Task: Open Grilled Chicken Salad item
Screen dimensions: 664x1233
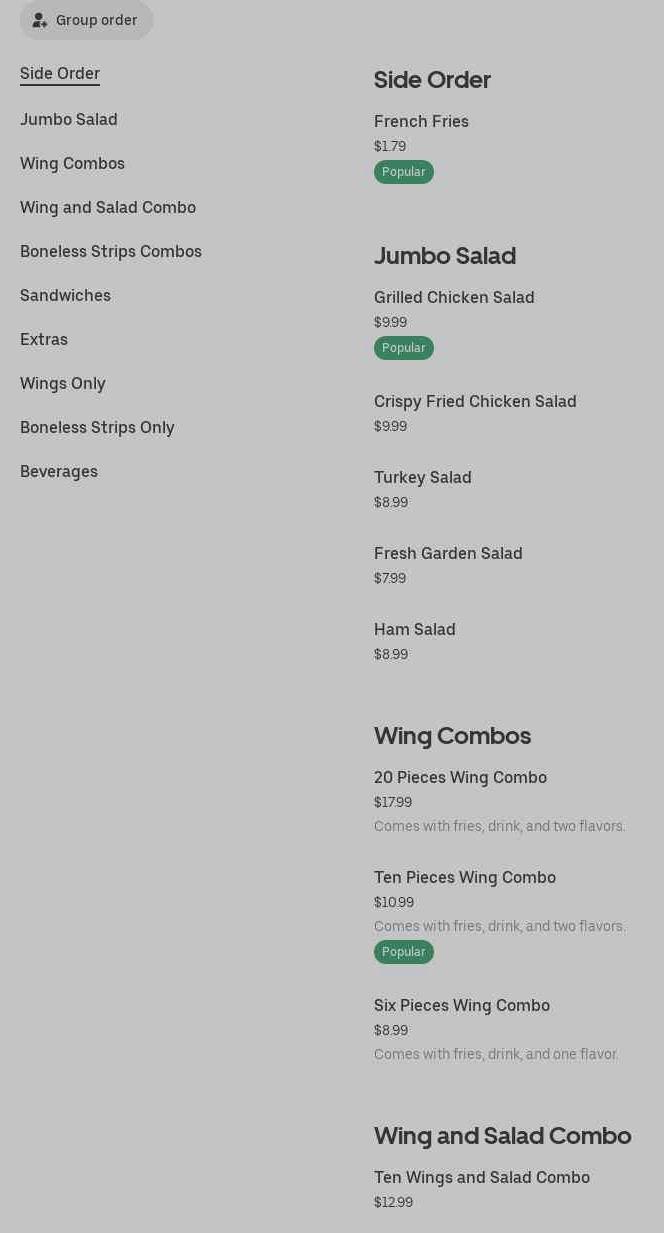Action: click(454, 298)
